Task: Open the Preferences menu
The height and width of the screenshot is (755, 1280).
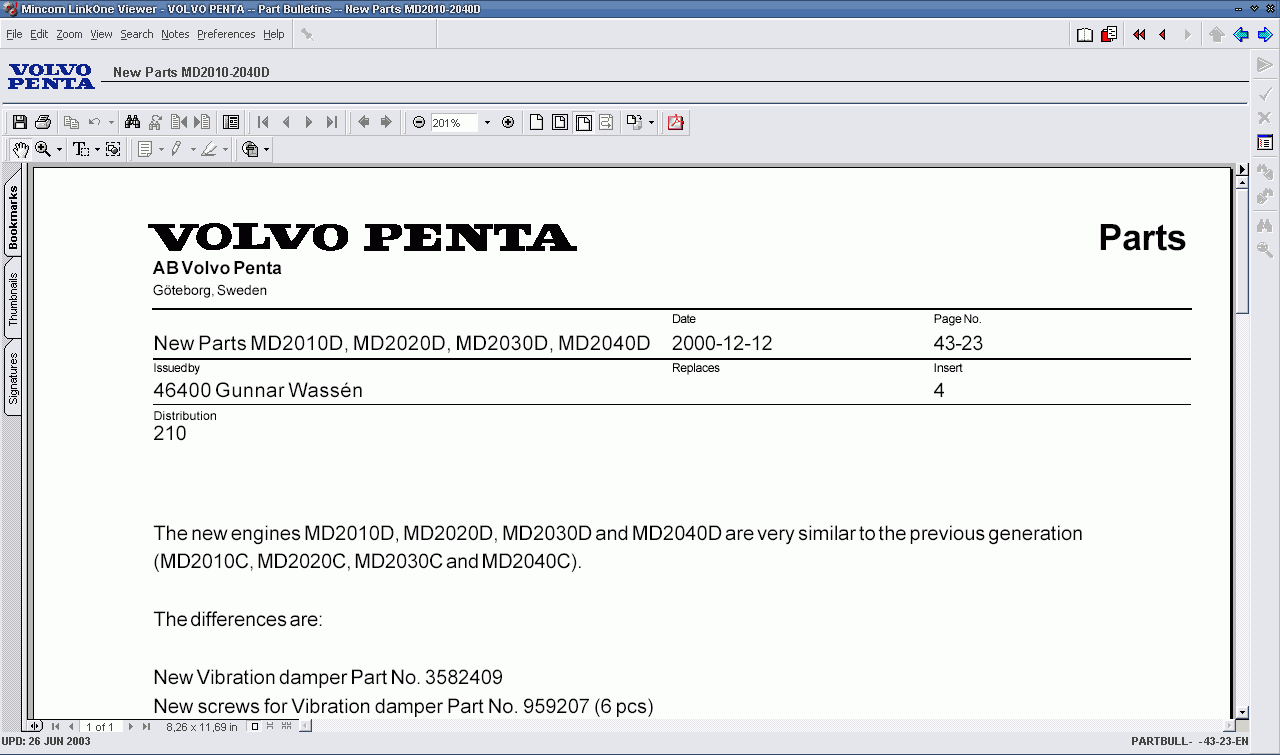Action: coord(226,33)
